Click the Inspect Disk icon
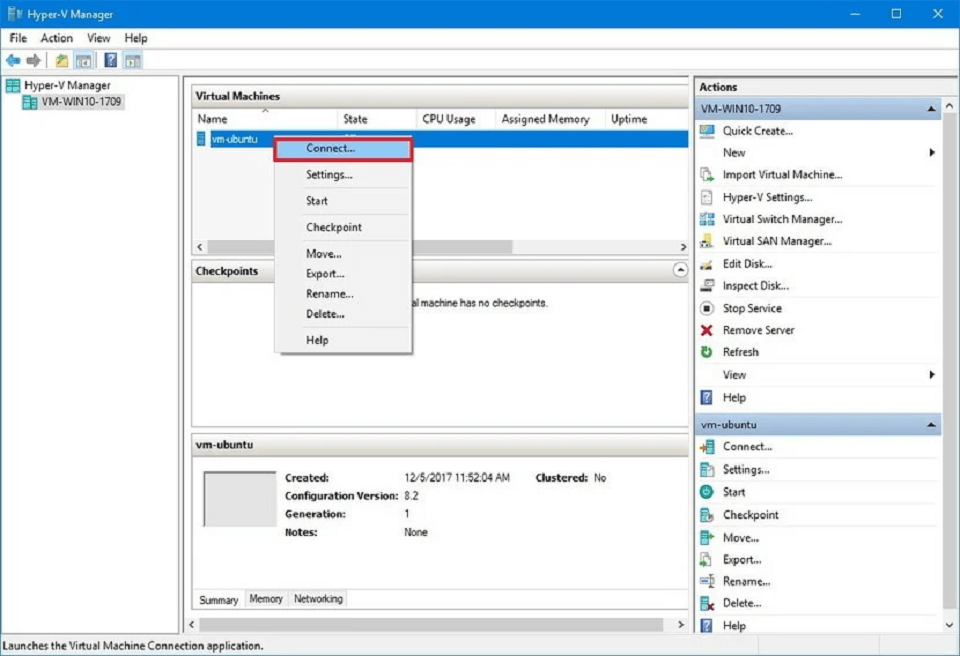This screenshot has width=960, height=656. [707, 285]
